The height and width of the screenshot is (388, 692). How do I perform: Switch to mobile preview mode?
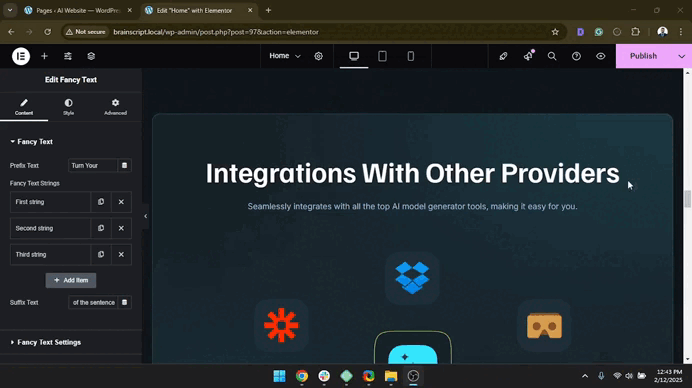tap(410, 56)
